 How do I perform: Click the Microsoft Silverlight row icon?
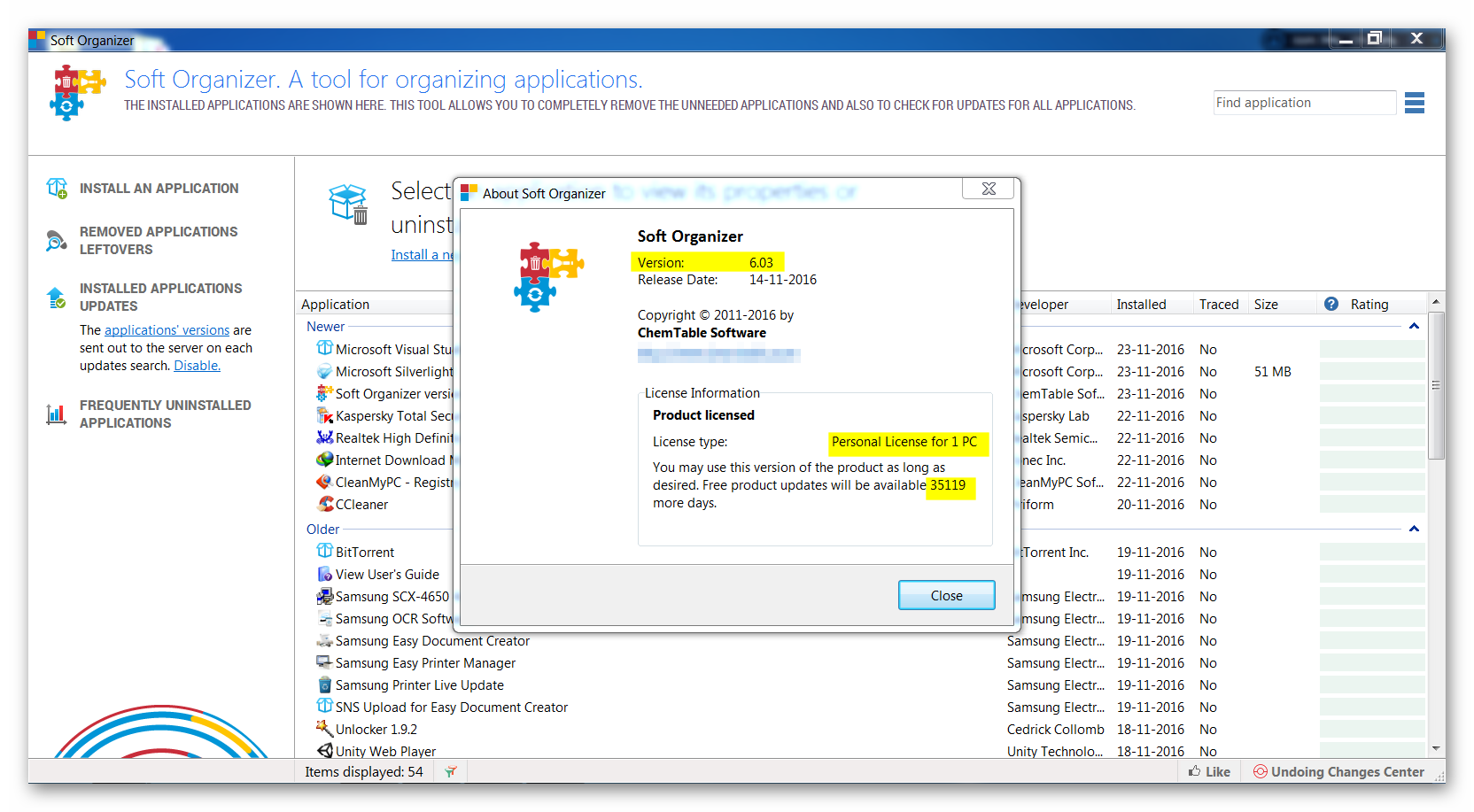coord(325,371)
